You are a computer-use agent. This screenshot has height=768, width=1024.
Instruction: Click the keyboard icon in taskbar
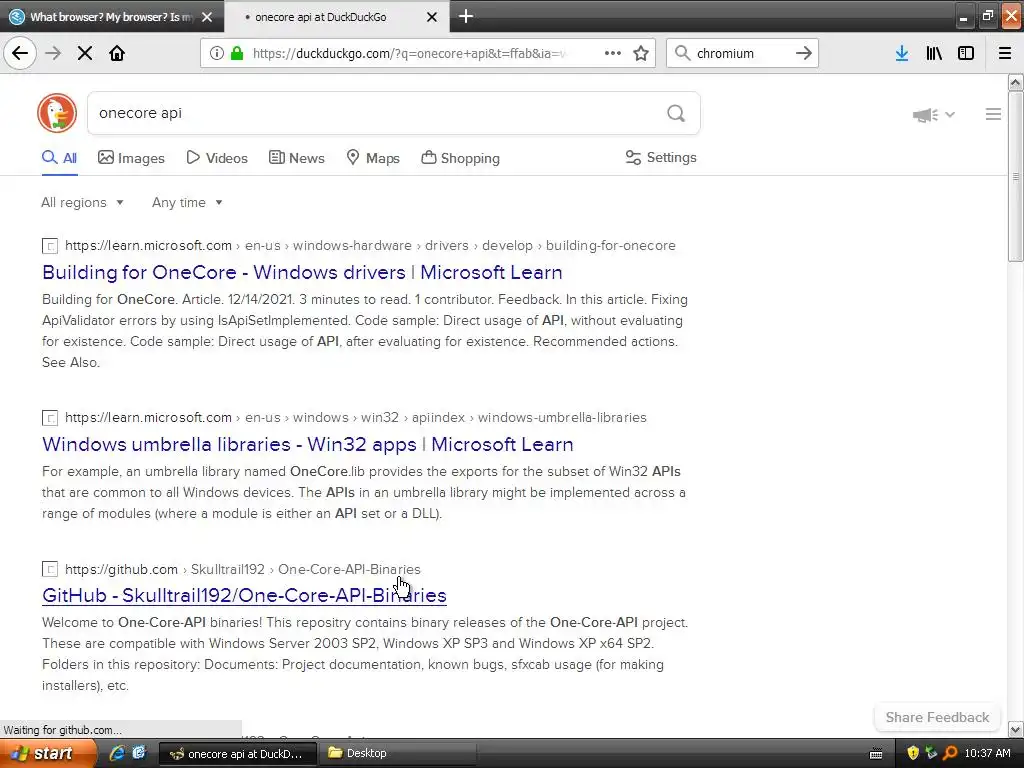[876, 754]
